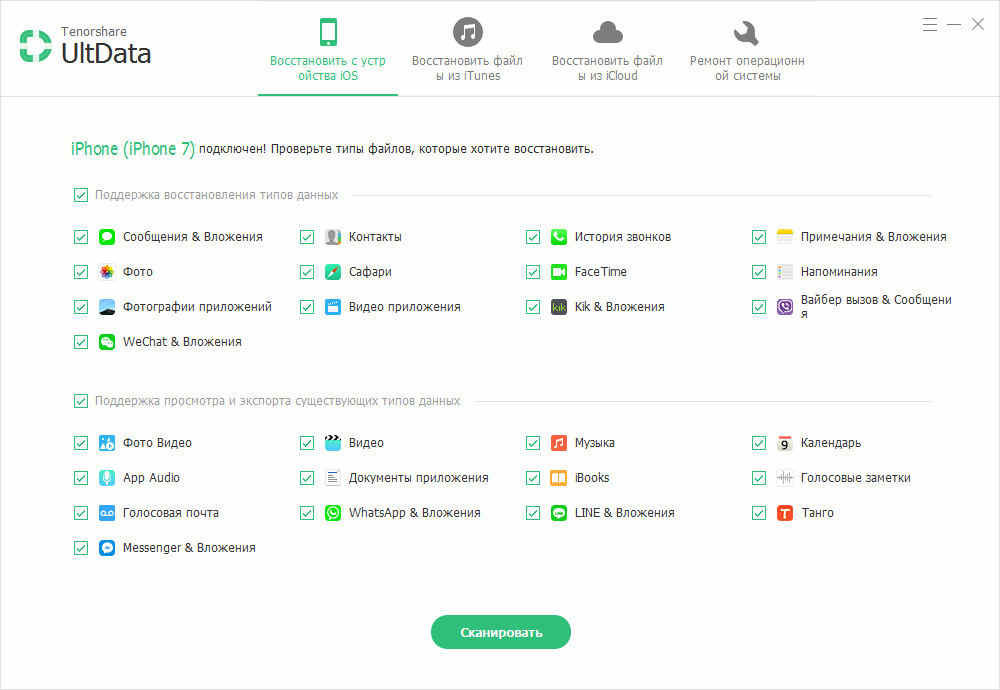Click the Музыка red note icon
Screen dimensions: 1000x690
tap(559, 443)
